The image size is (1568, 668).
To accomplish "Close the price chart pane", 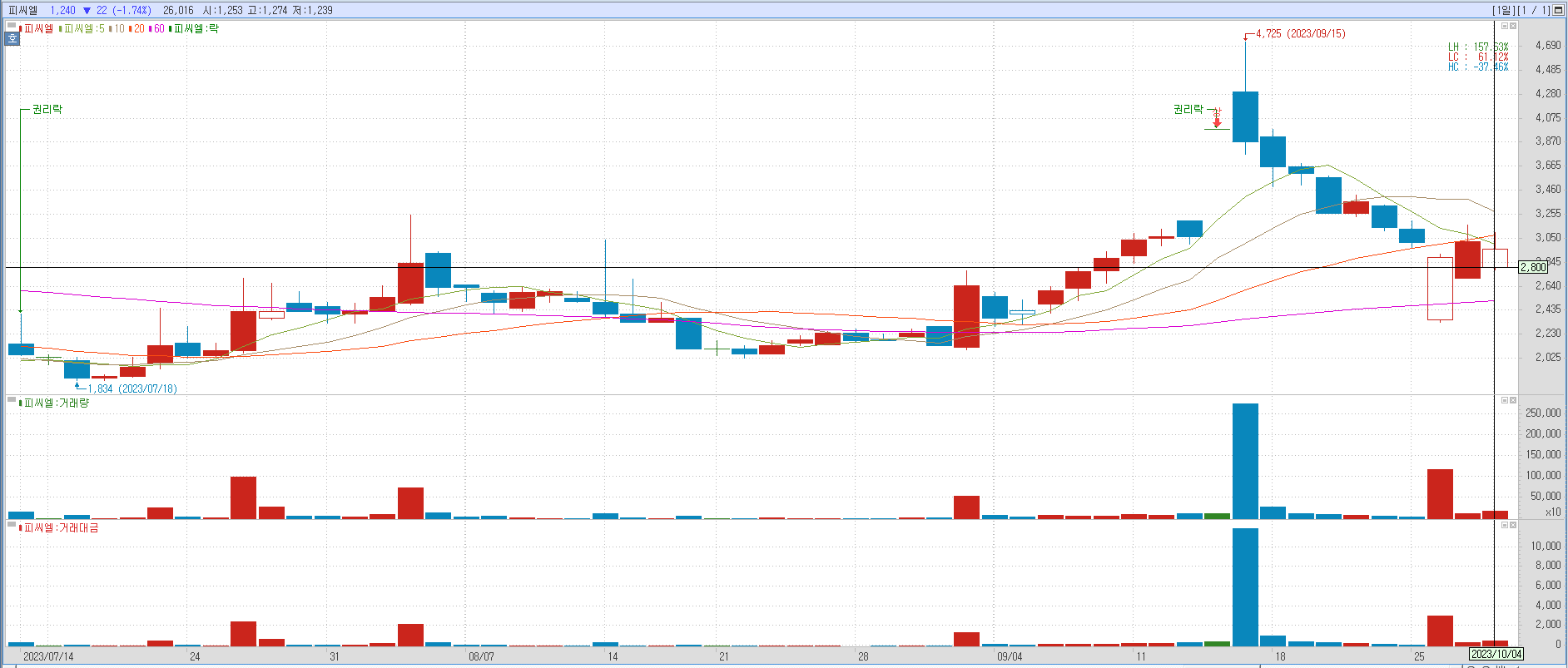I will (1513, 26).
